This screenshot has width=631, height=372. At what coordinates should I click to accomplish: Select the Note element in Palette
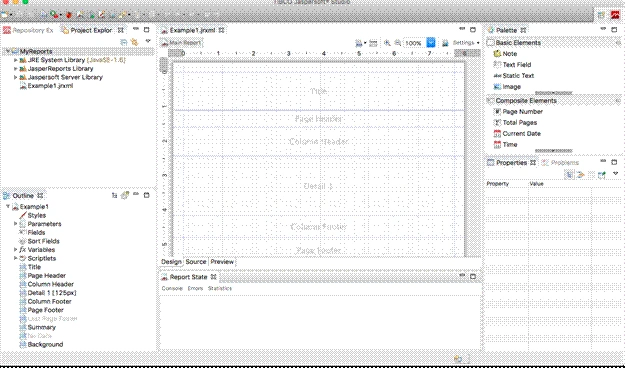[x=505, y=54]
